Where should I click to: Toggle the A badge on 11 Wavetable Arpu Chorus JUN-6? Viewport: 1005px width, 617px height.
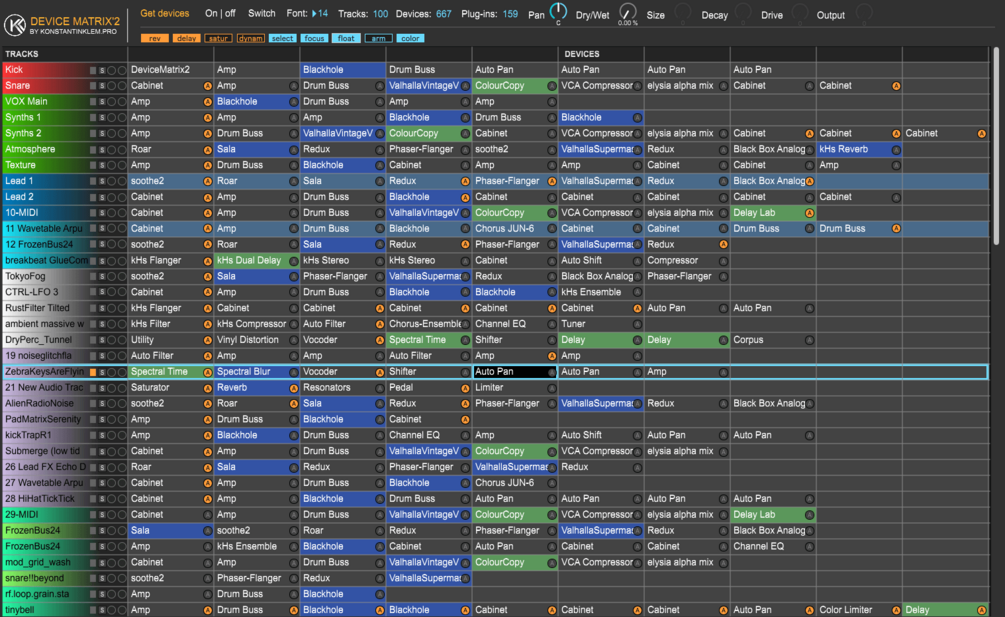tap(551, 229)
